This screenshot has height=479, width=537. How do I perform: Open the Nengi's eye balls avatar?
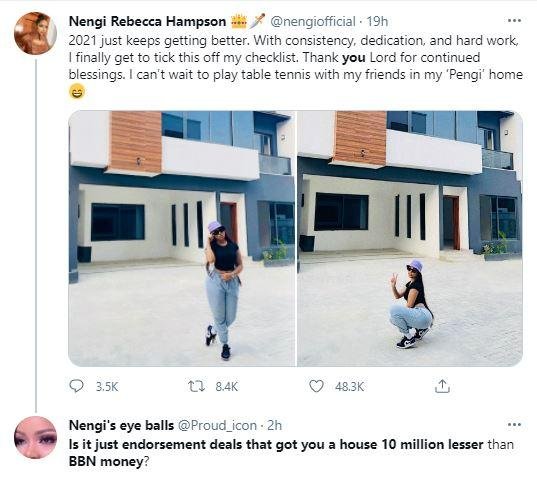tap(35, 437)
